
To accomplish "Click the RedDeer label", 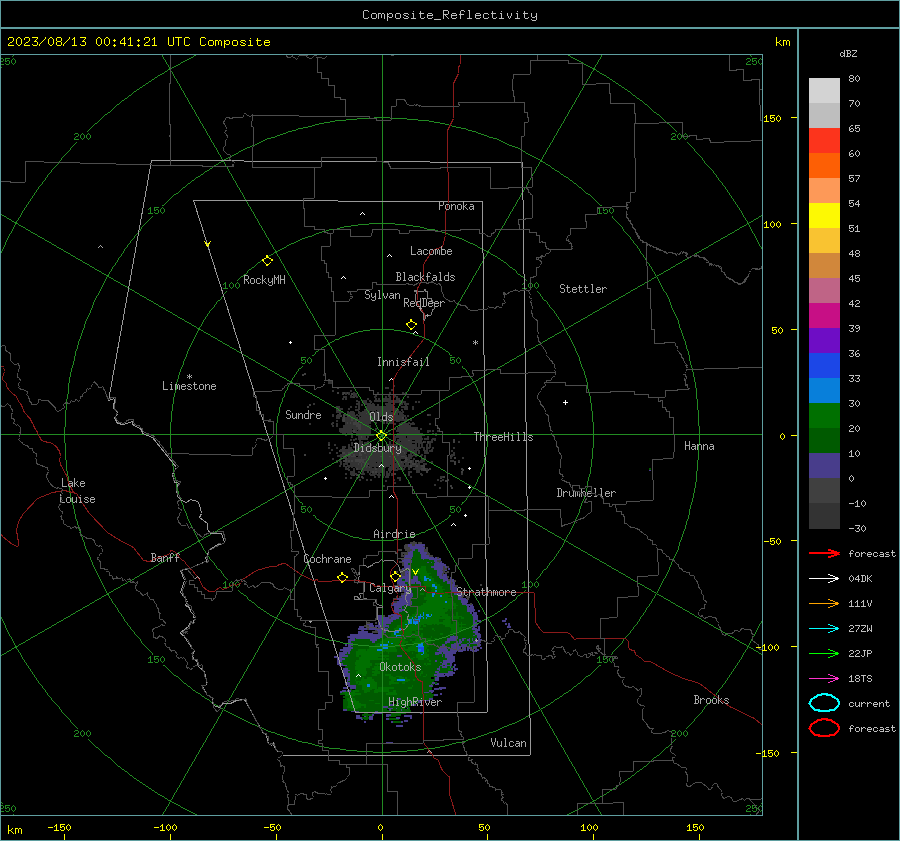I will click(424, 303).
